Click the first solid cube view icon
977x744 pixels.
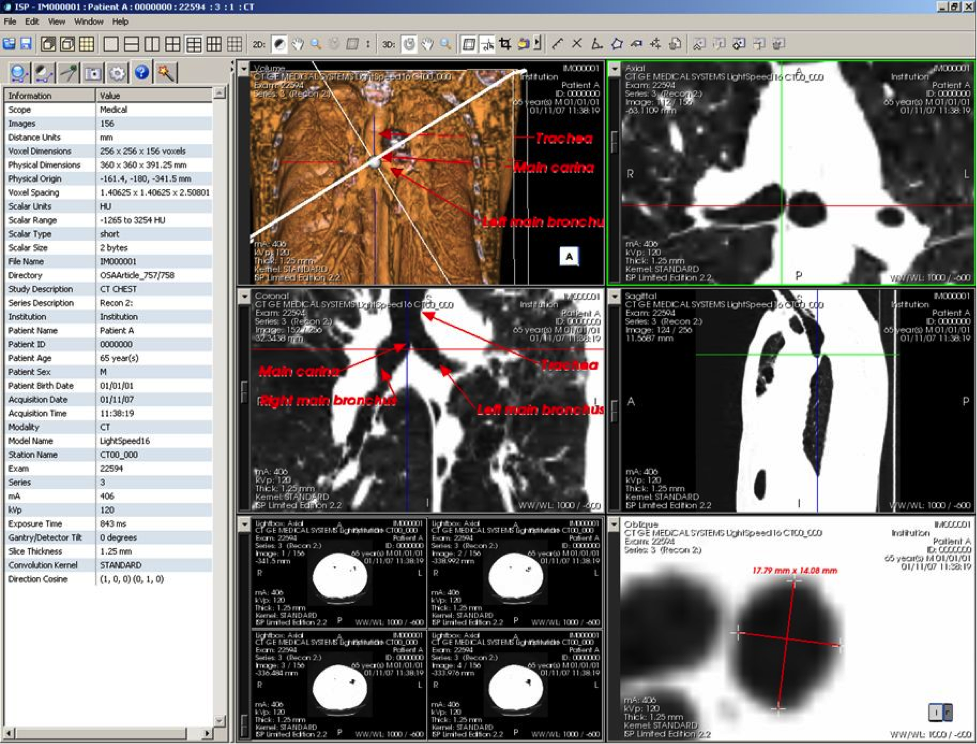[x=48, y=44]
